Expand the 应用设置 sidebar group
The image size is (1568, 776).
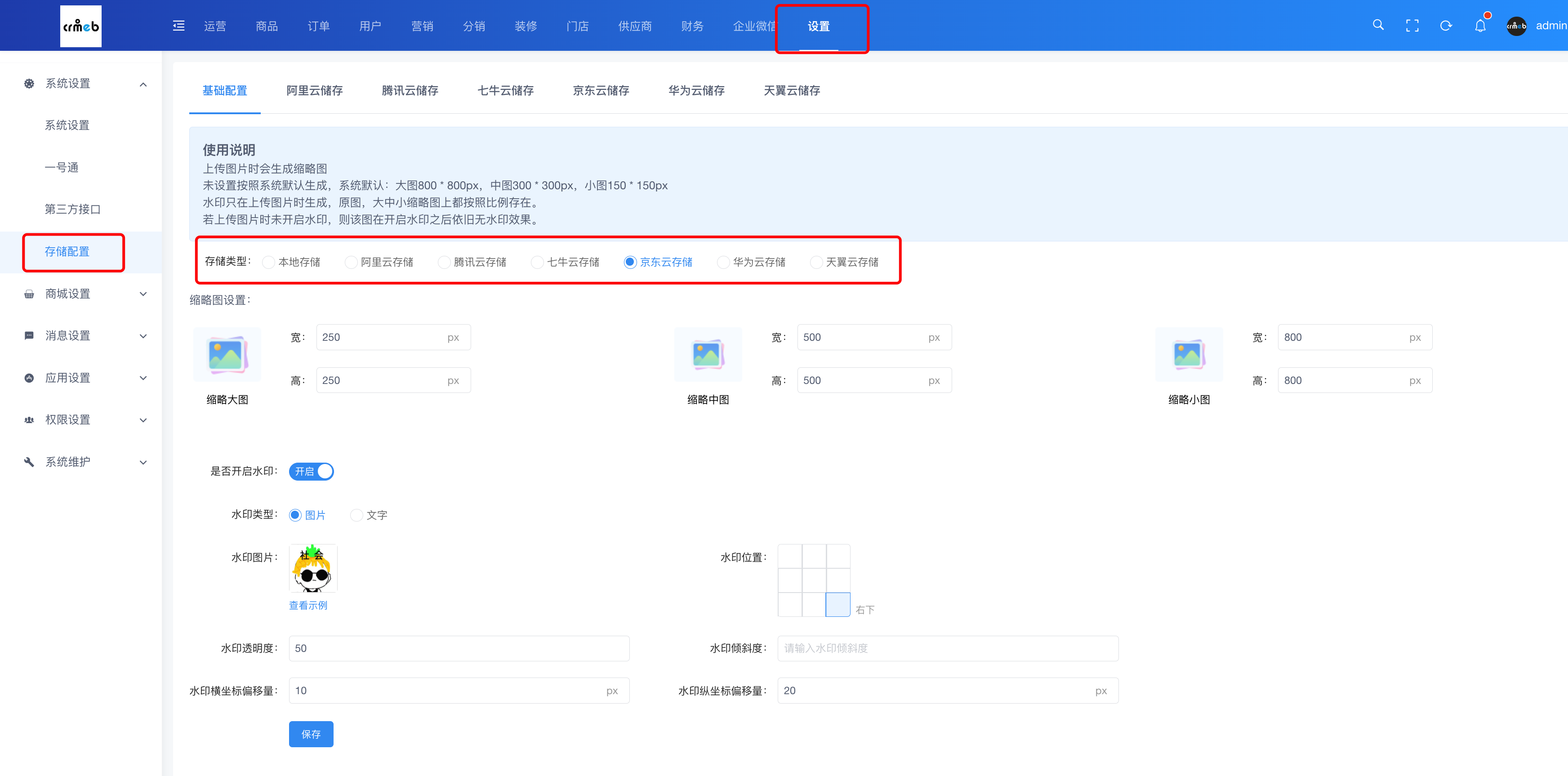(143, 378)
